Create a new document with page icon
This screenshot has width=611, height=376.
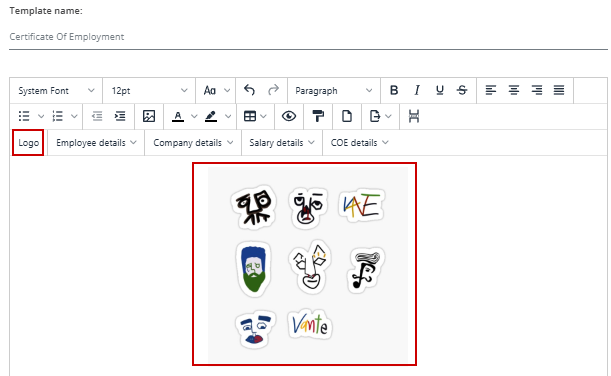point(347,116)
